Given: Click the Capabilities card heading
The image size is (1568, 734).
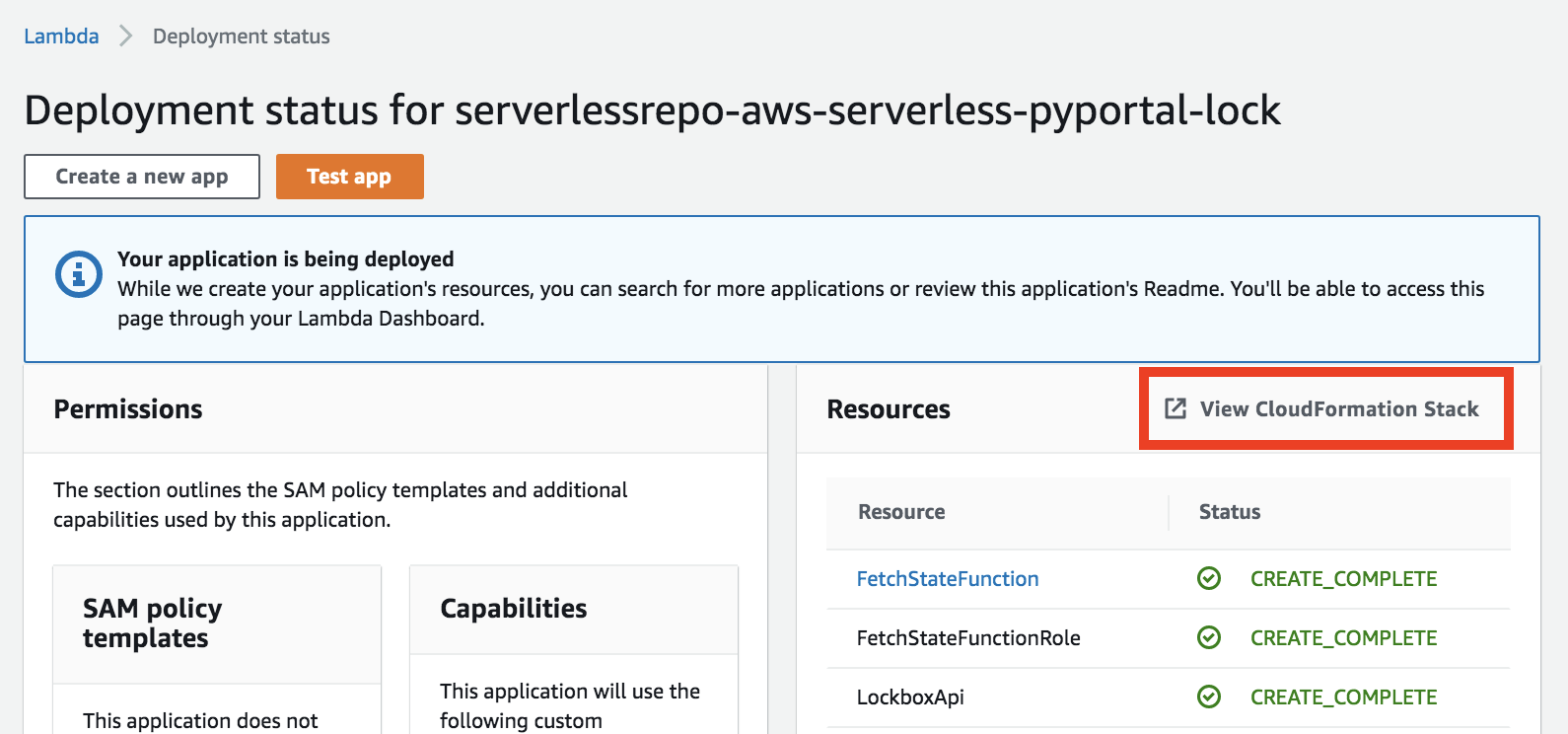Looking at the screenshot, I should (x=514, y=609).
